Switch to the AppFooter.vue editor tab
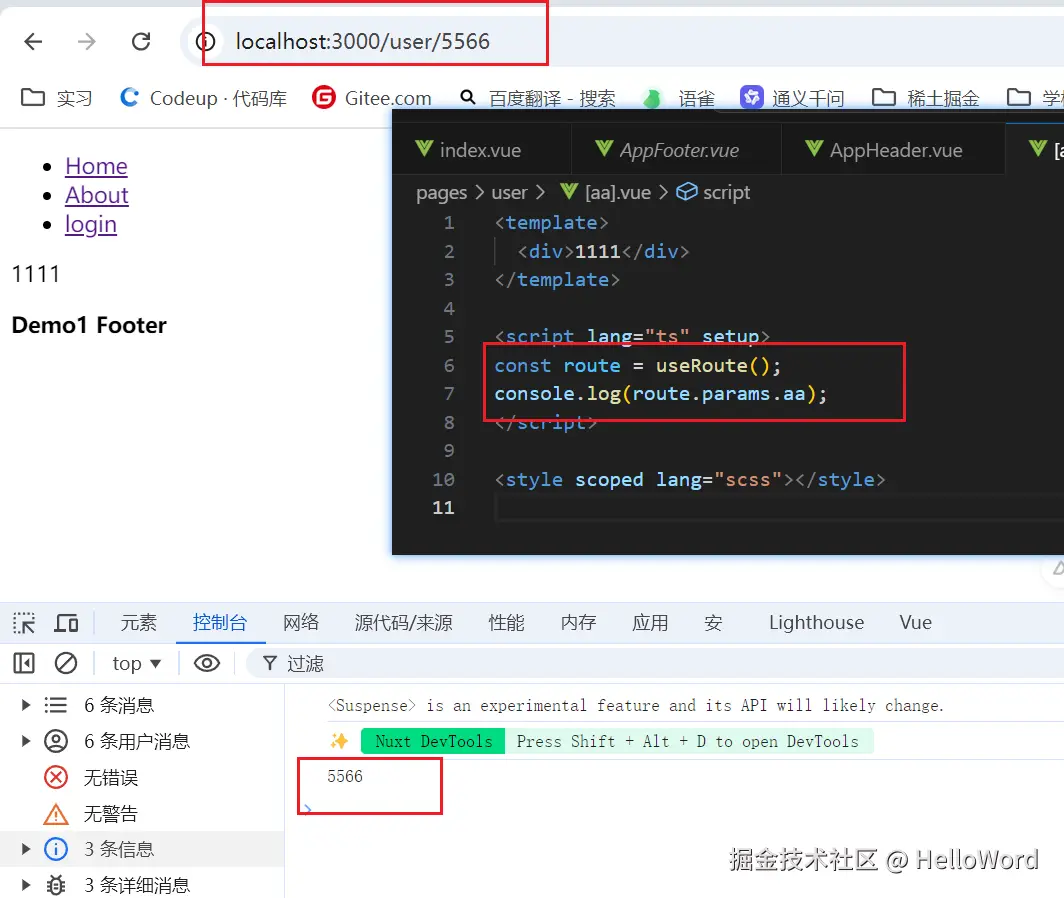The height and width of the screenshot is (898, 1064). (x=677, y=150)
